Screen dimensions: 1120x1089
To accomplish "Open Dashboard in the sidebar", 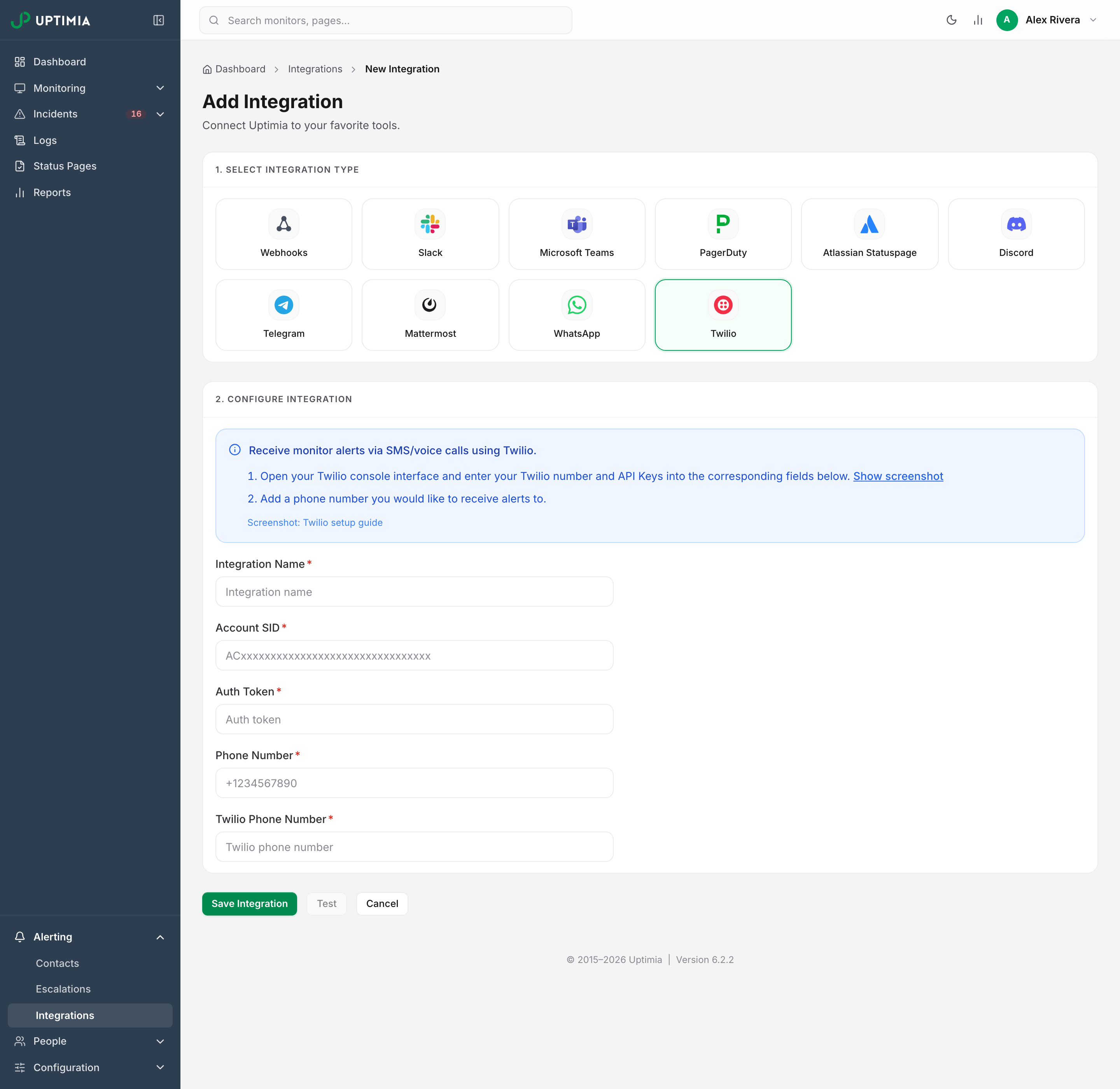I will pos(90,62).
